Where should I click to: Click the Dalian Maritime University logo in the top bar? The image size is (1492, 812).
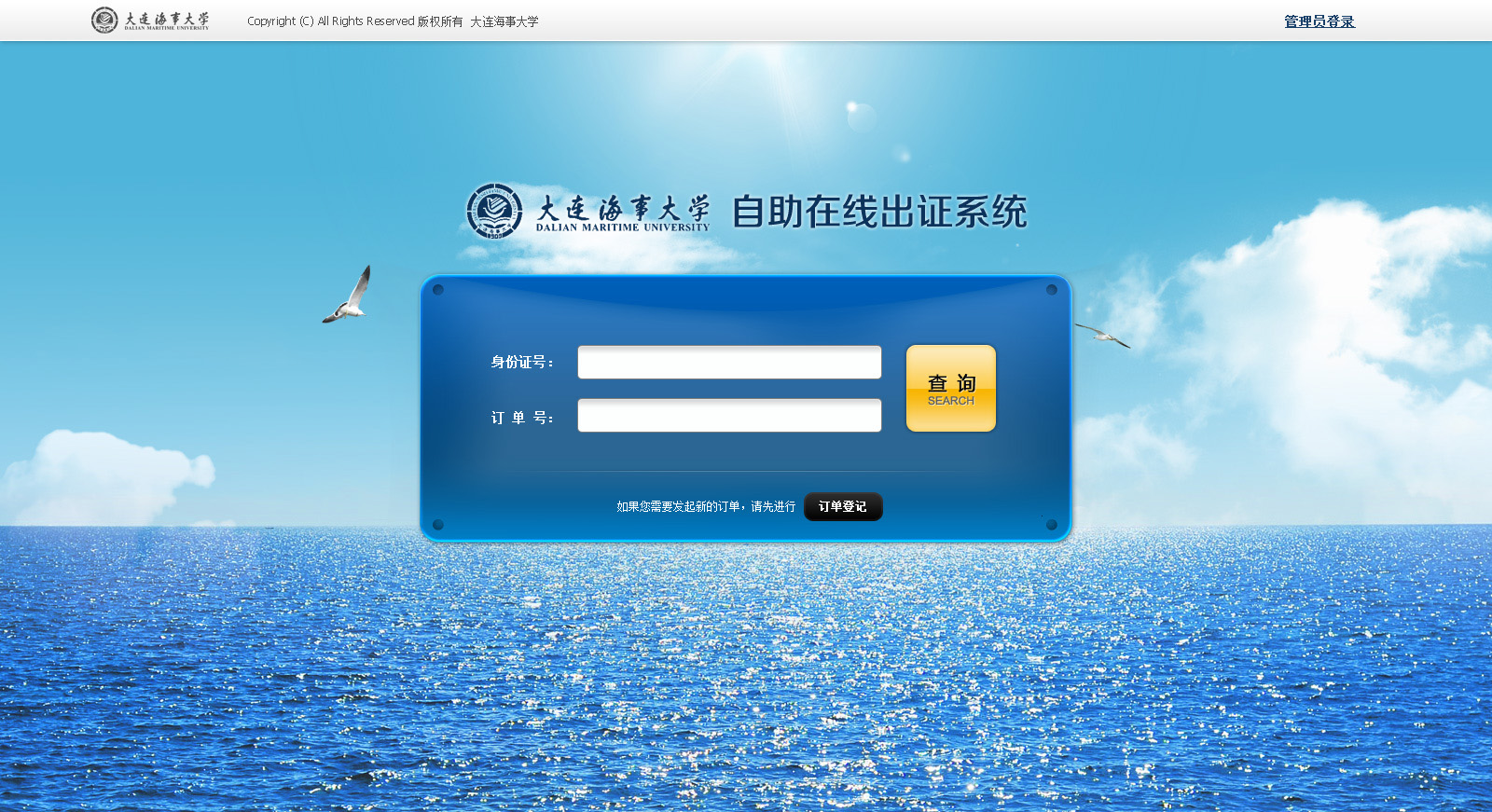click(150, 20)
